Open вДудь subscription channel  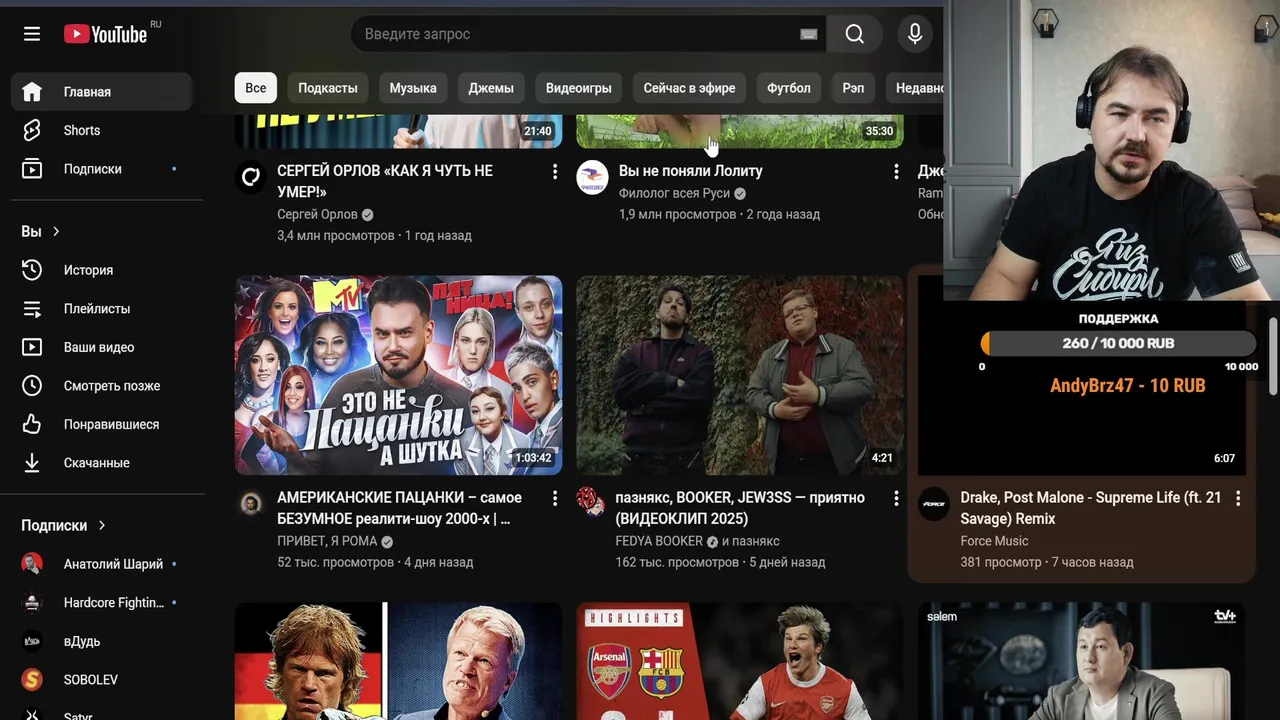[x=102, y=641]
